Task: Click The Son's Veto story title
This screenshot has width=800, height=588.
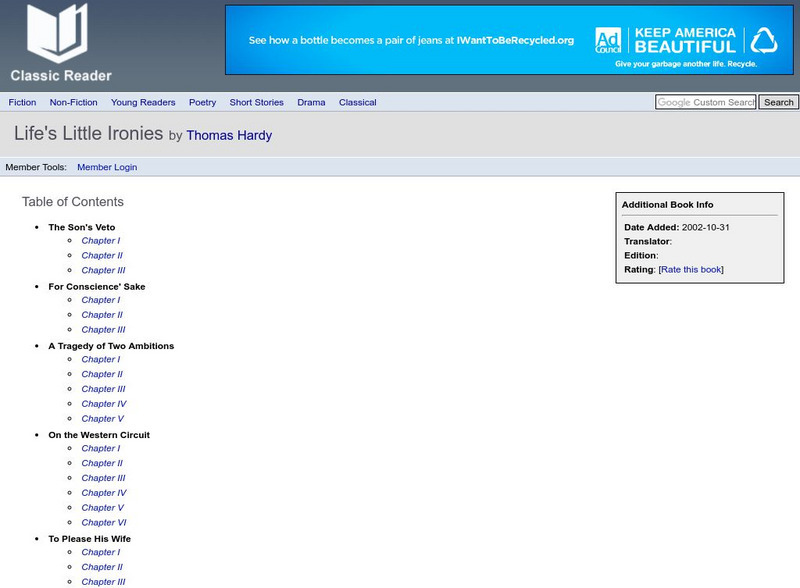Action: (x=82, y=227)
